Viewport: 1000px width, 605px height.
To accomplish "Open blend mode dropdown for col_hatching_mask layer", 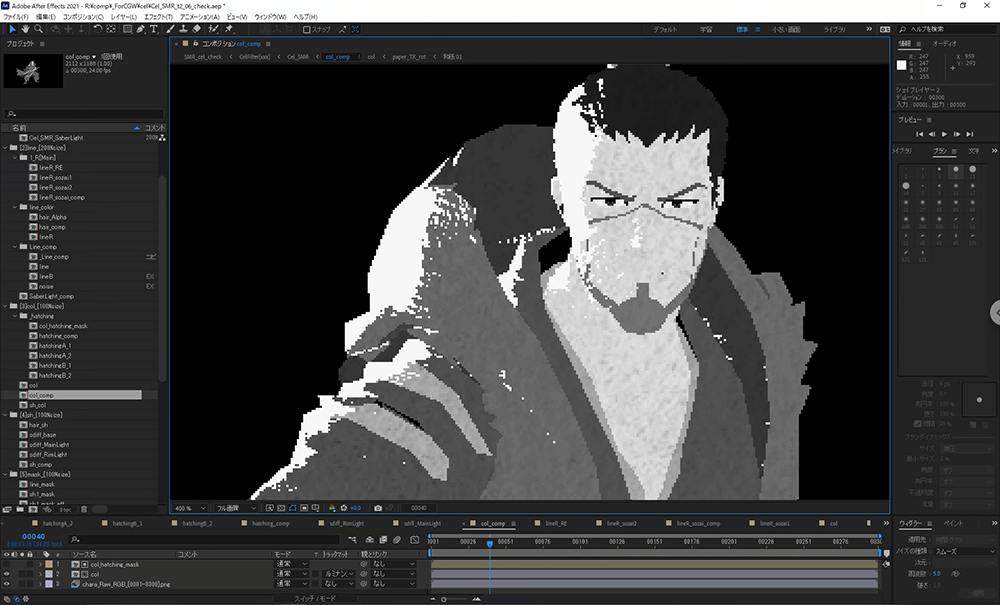I will coord(291,564).
